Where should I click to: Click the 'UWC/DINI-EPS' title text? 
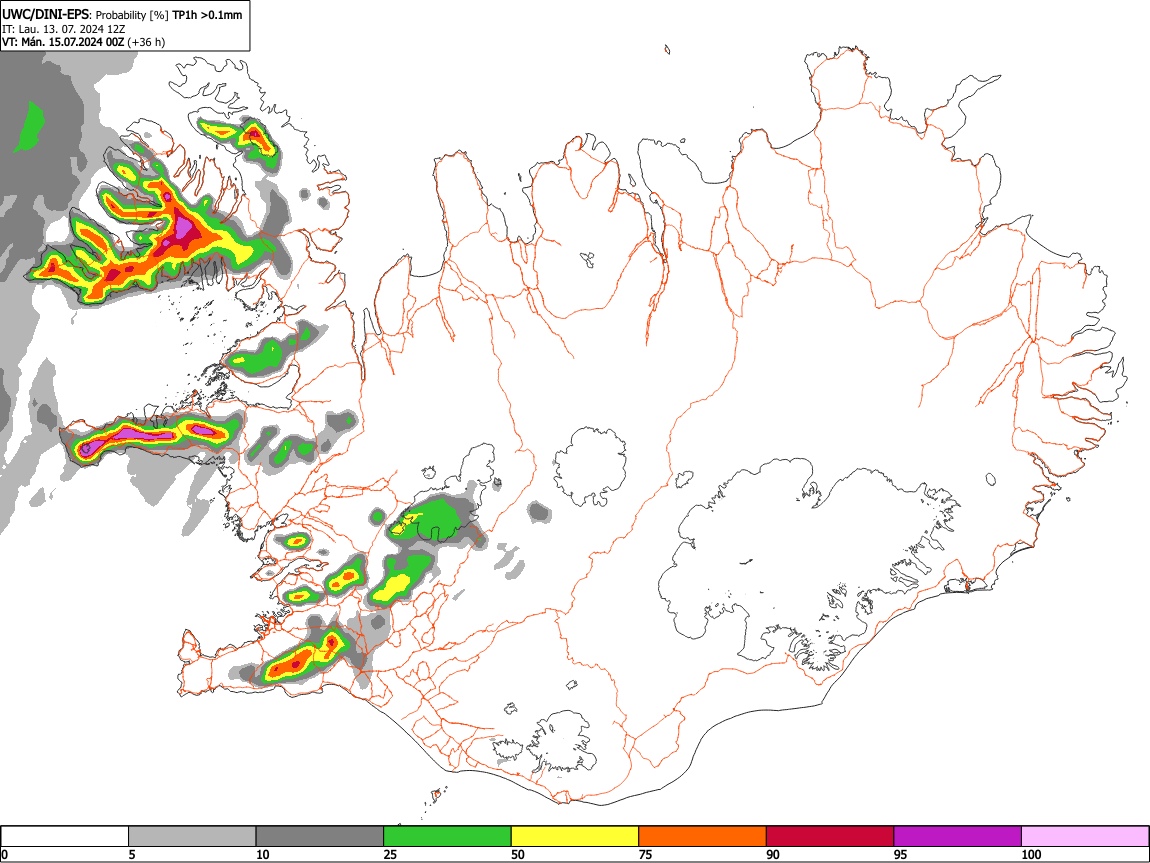pos(45,15)
